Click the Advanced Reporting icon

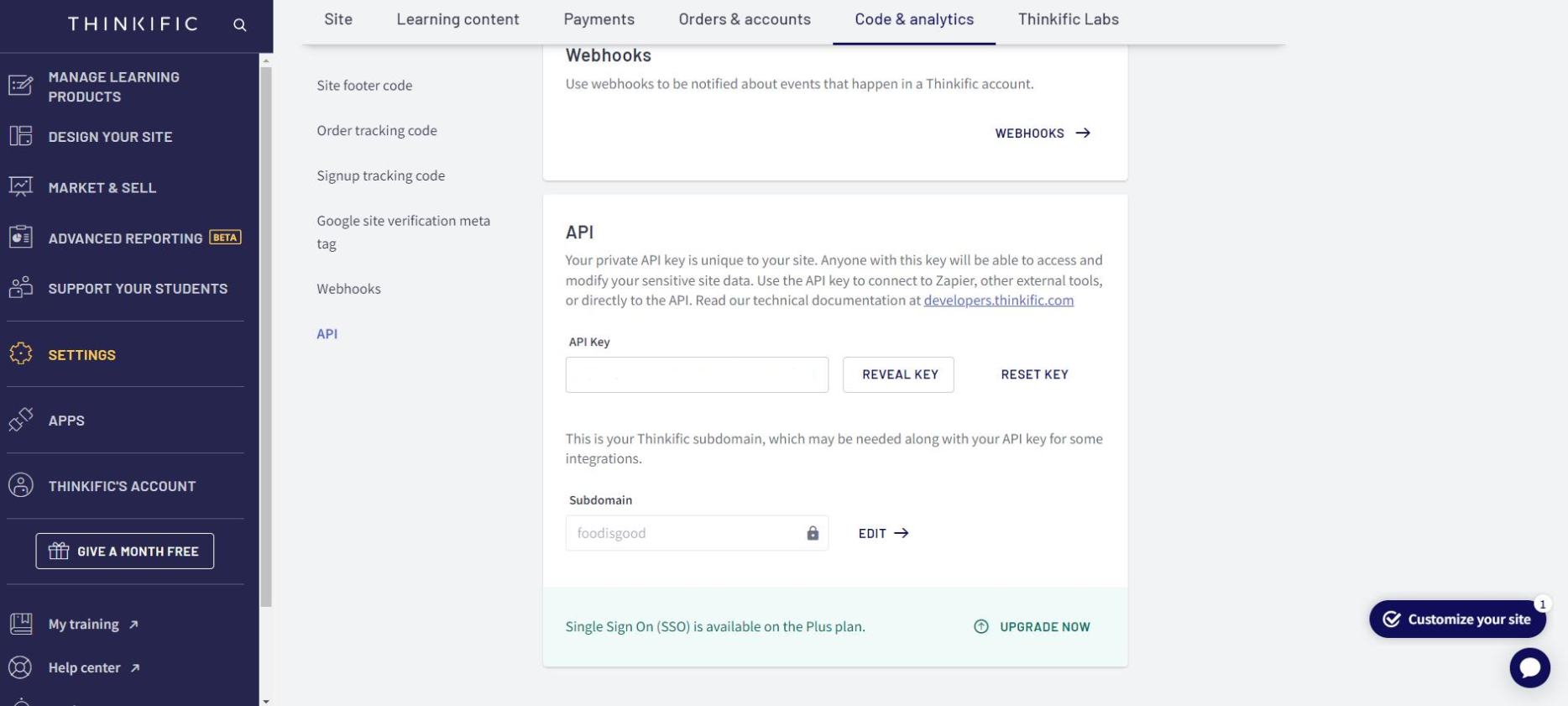pos(21,238)
